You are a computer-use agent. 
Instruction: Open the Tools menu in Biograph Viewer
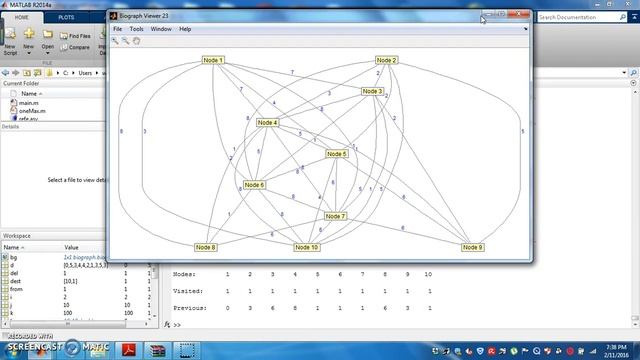(x=136, y=29)
